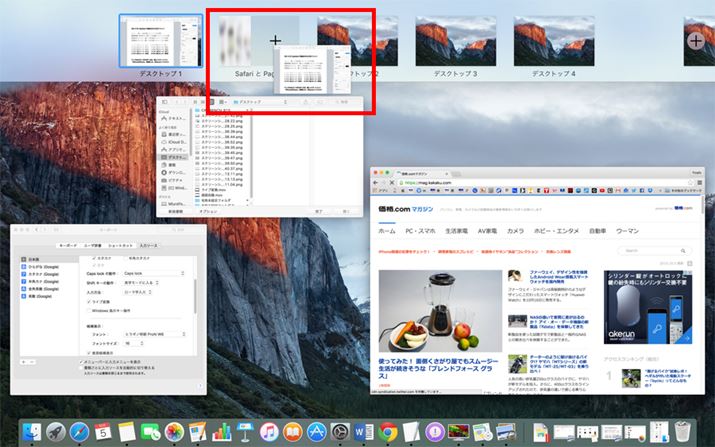Select the PC・スマホ navigation tab
This screenshot has width=715, height=447.
[424, 231]
